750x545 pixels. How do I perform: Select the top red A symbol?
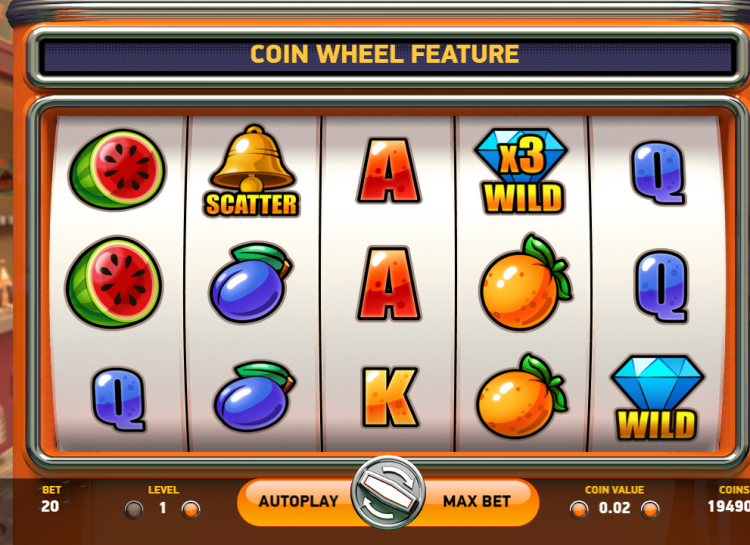point(388,170)
